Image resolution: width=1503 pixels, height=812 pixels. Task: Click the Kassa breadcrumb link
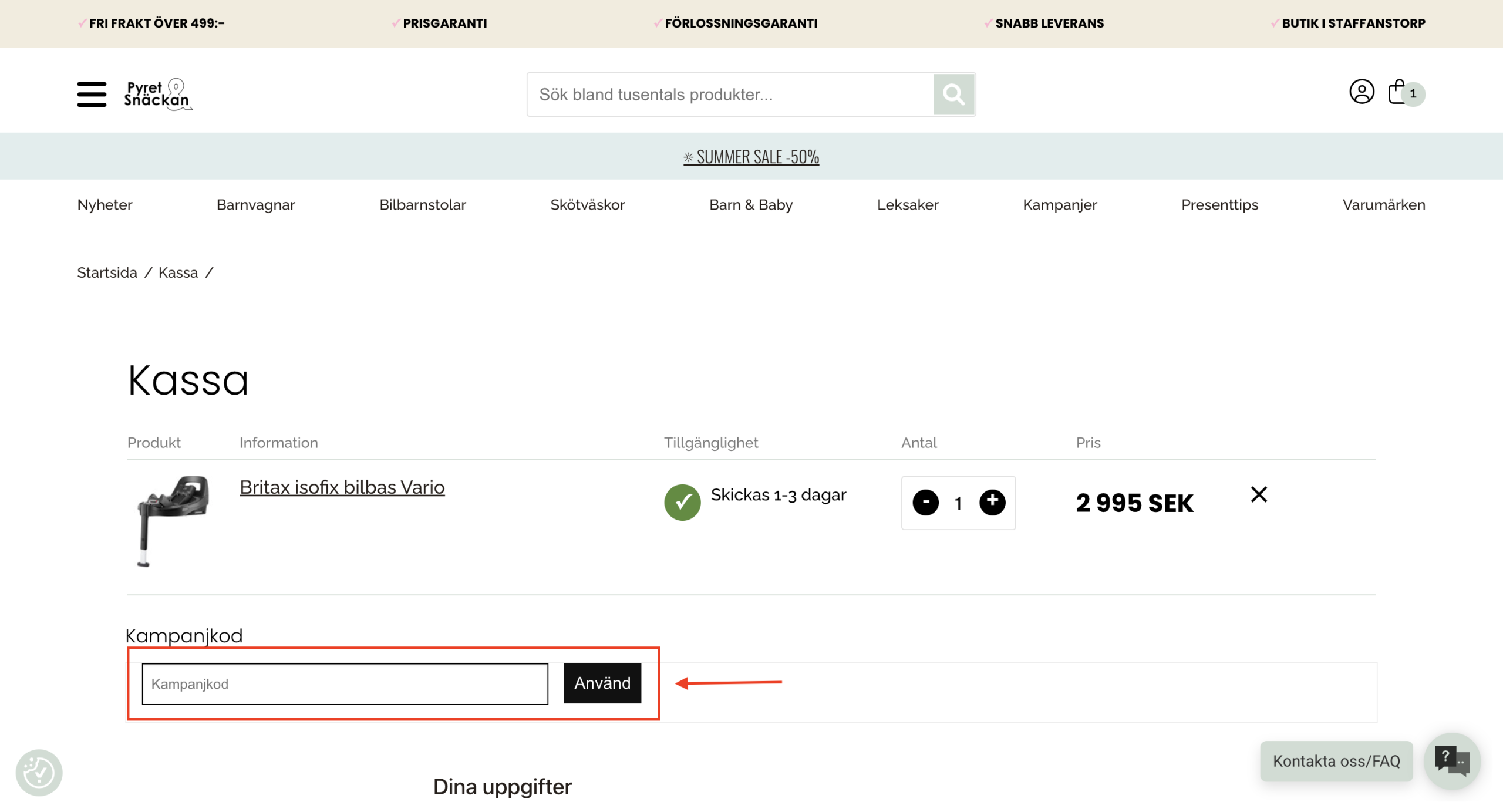[178, 272]
